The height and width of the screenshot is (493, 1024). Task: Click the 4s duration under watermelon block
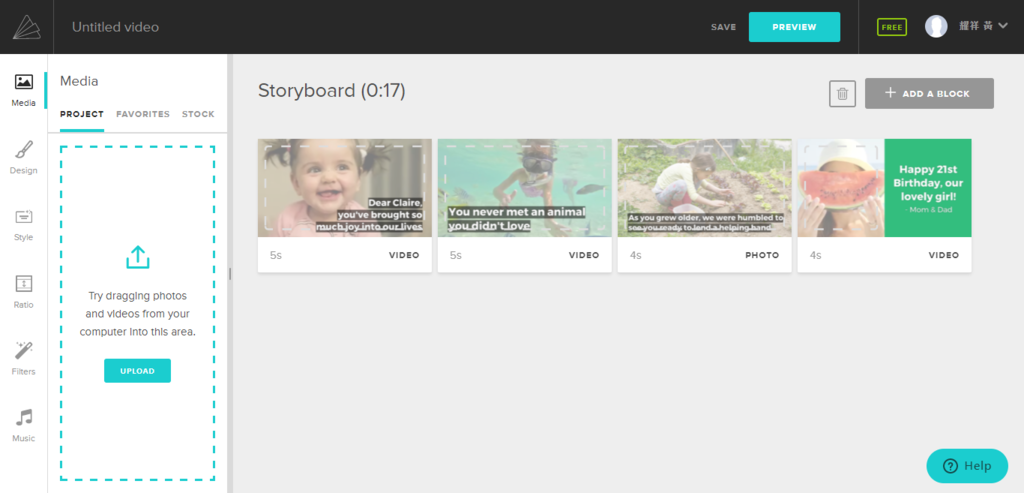coord(816,255)
